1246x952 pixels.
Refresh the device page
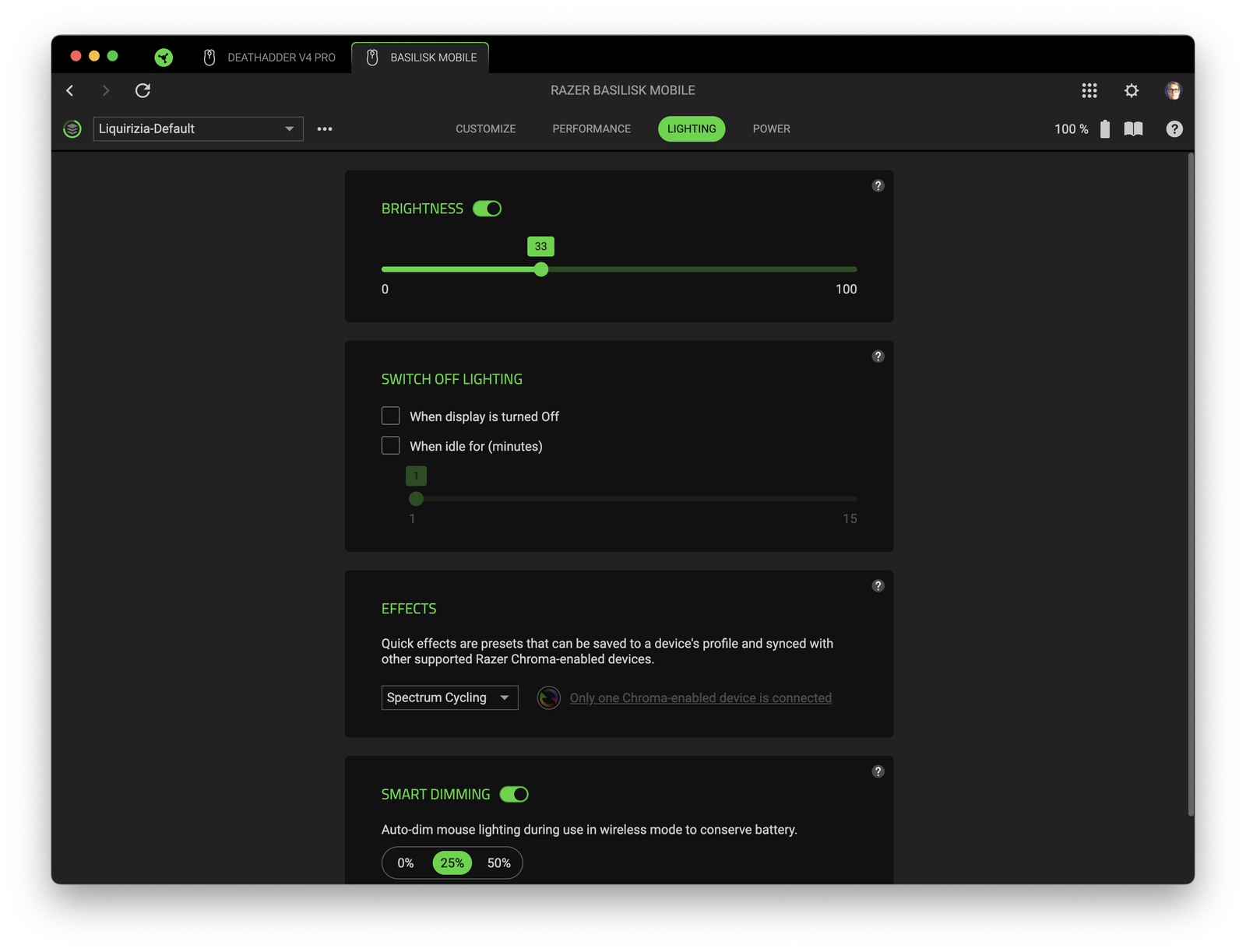tap(143, 90)
